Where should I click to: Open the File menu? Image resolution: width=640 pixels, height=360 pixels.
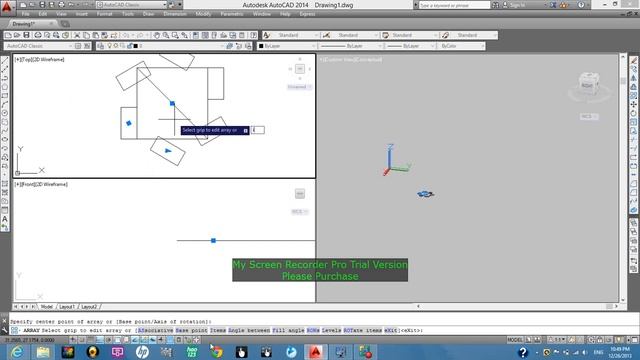25,14
